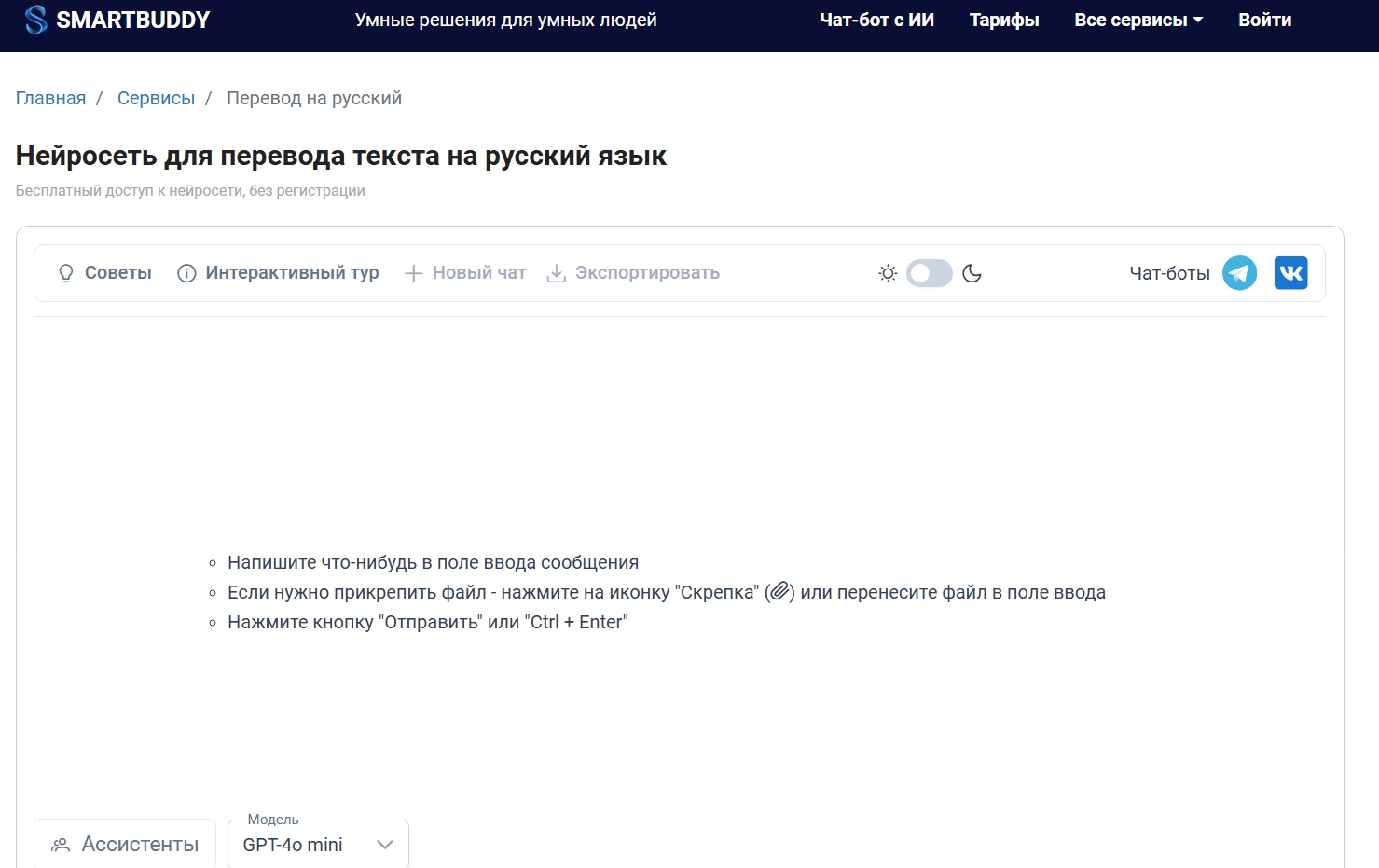The image size is (1379, 868).
Task: Click the download icon next to Экспортировать
Action: click(556, 272)
